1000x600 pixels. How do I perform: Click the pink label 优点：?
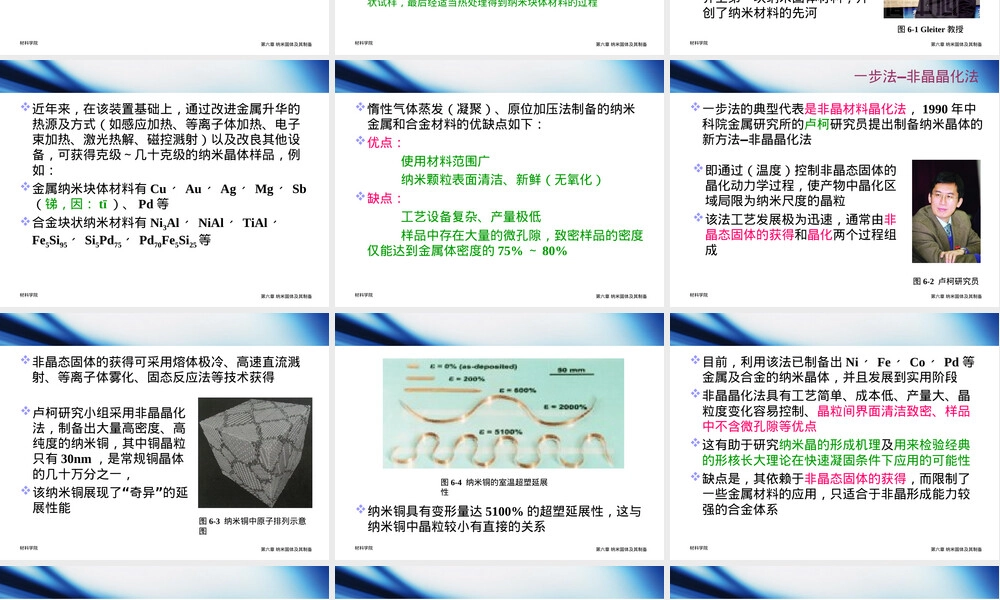(x=385, y=143)
